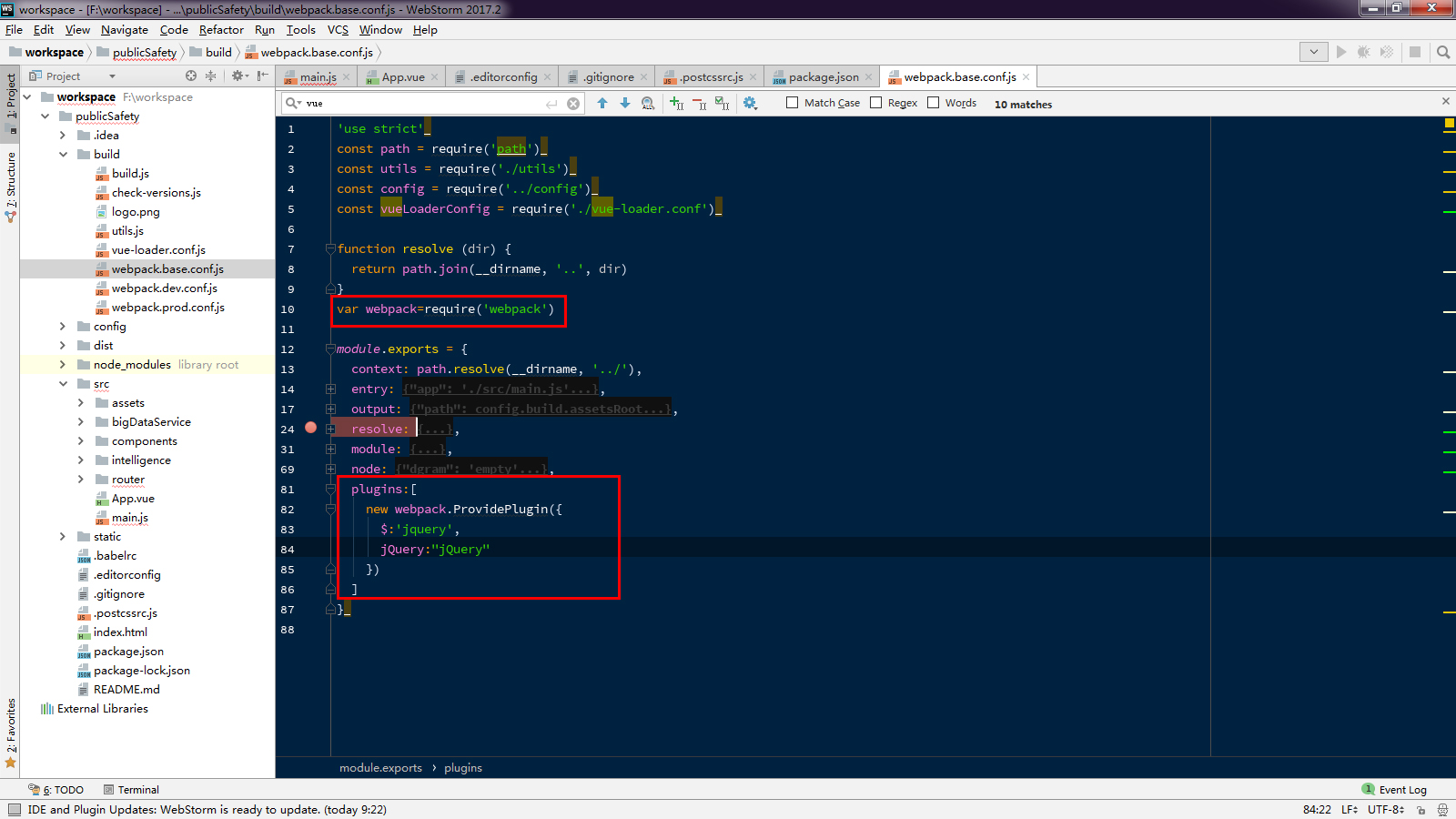Enable the Words checkbox
Image resolution: width=1456 pixels, height=819 pixels.
(934, 103)
